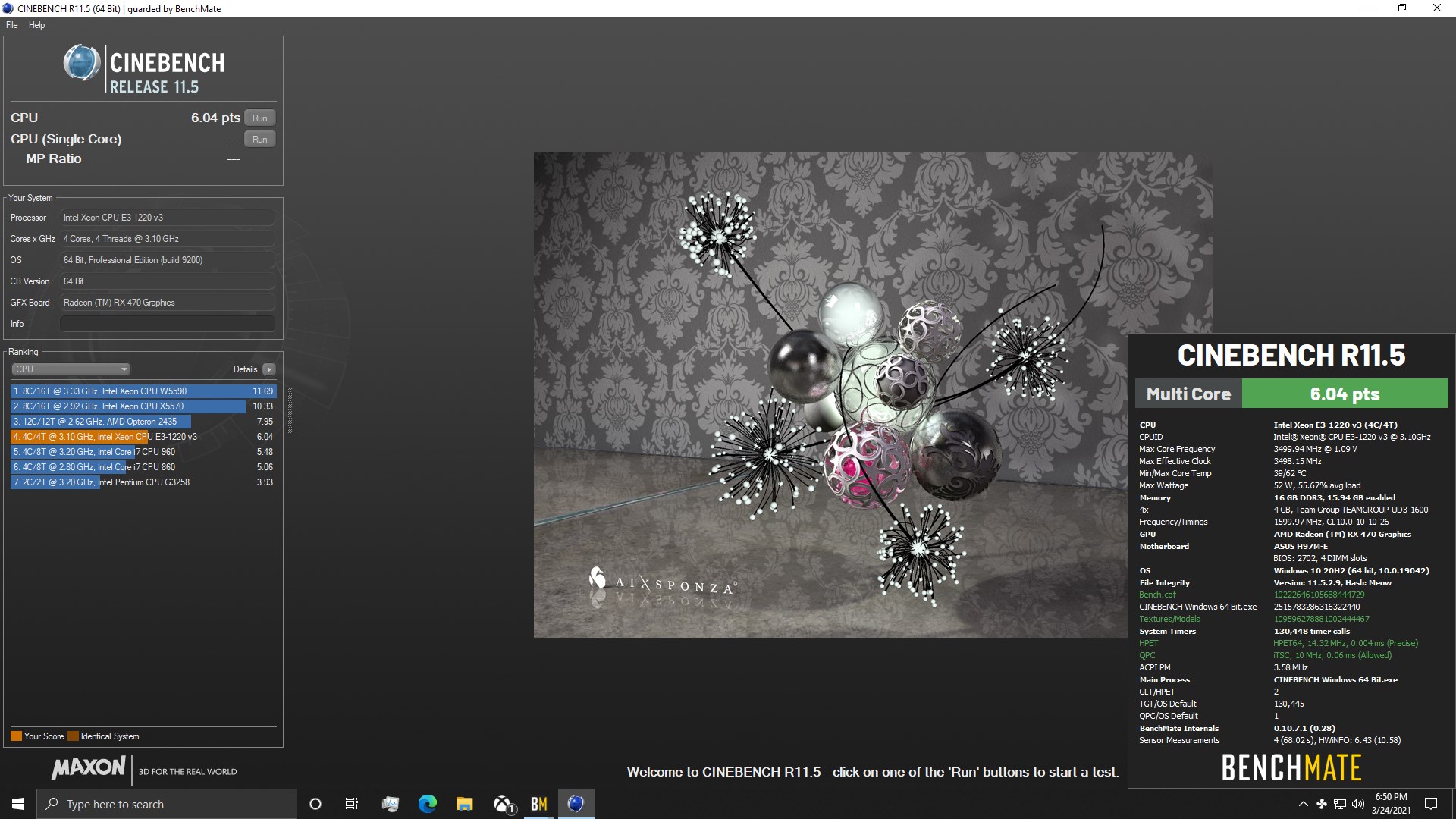This screenshot has height=819, width=1456.
Task: Click the HPET timer entry
Action: coord(1148,644)
